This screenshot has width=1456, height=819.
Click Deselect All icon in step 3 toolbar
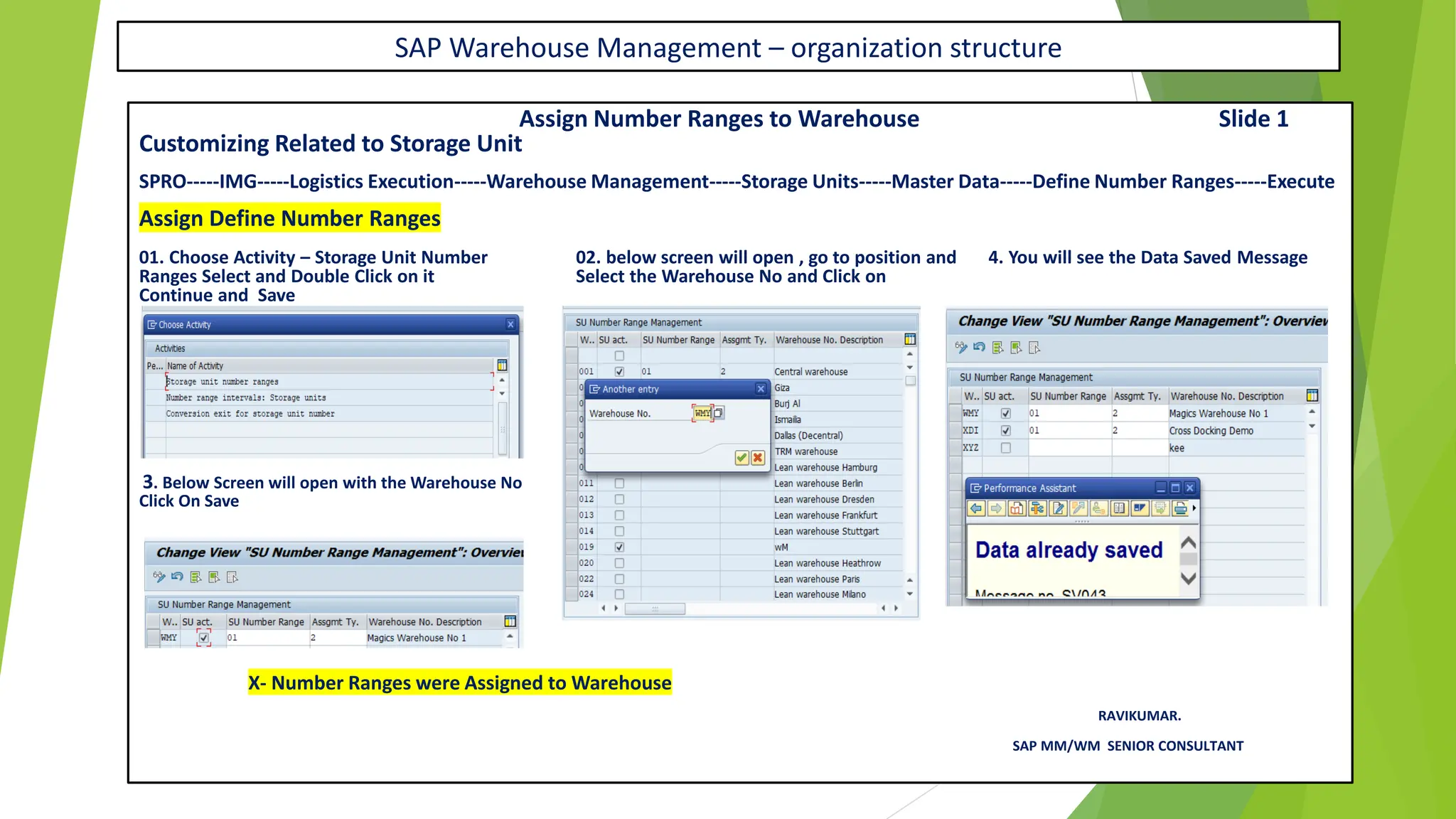click(232, 577)
